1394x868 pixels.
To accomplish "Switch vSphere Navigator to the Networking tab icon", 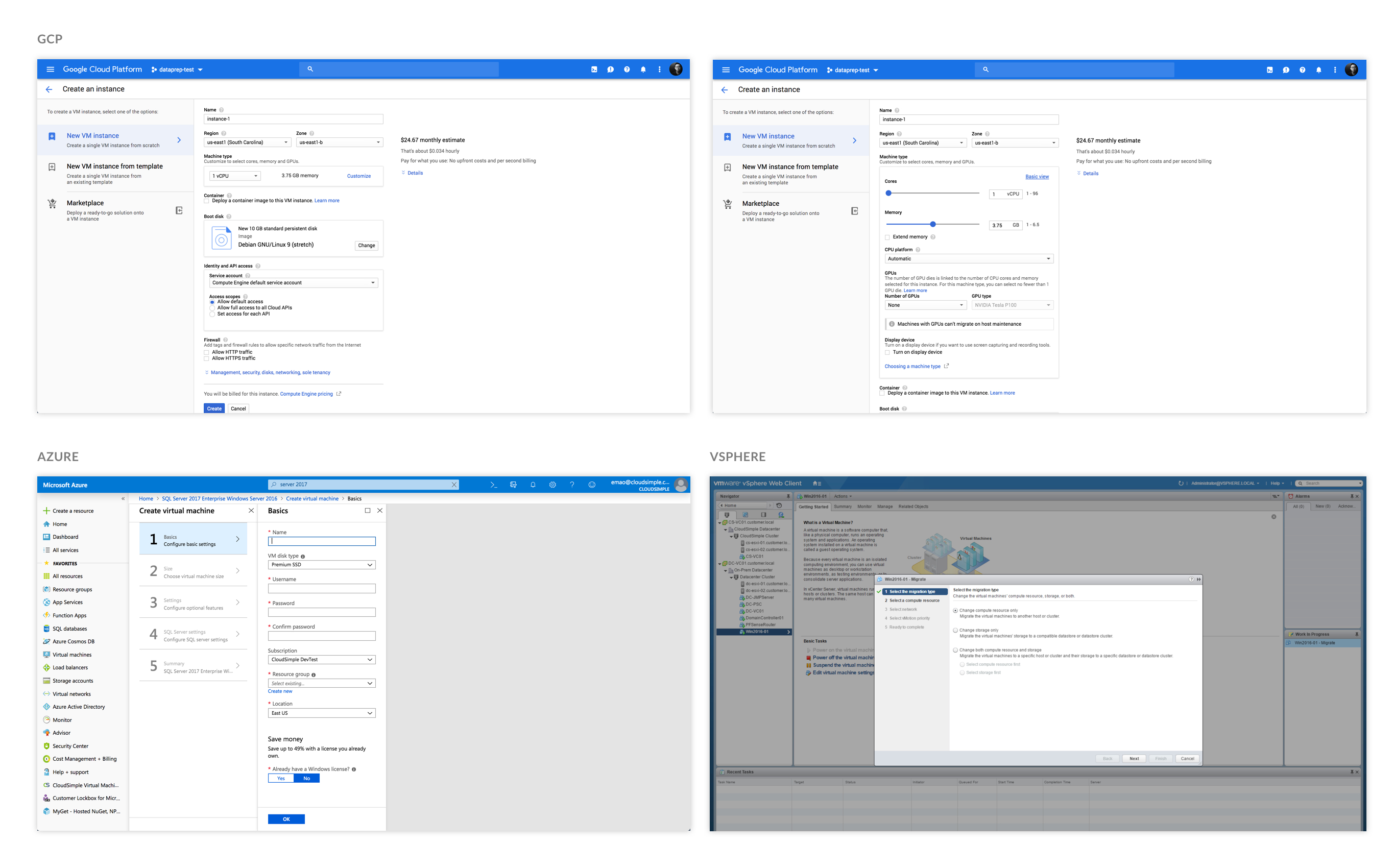I will 781,515.
